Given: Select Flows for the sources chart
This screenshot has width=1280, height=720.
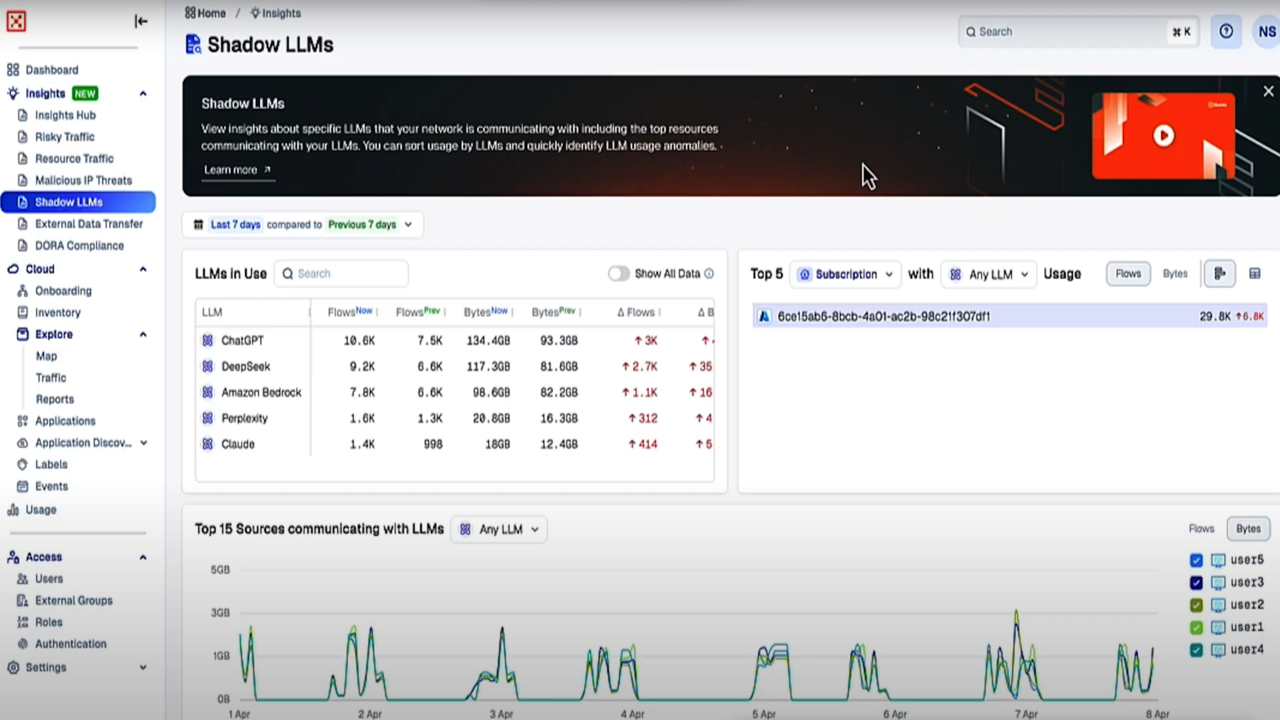Looking at the screenshot, I should (1201, 529).
